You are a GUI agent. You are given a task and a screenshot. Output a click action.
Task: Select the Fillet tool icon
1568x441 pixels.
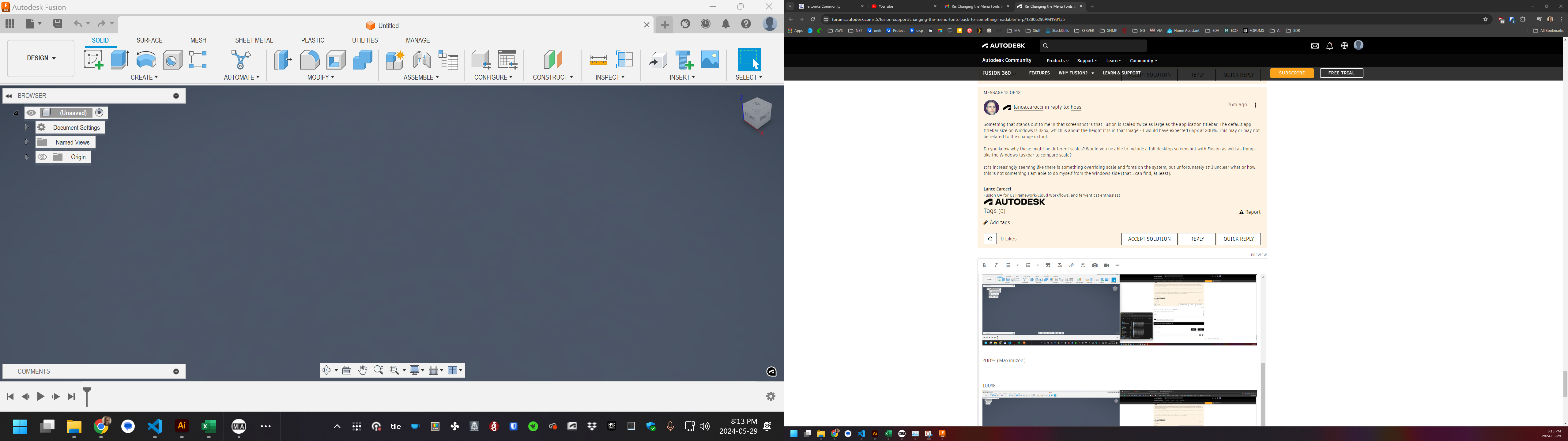[310, 60]
